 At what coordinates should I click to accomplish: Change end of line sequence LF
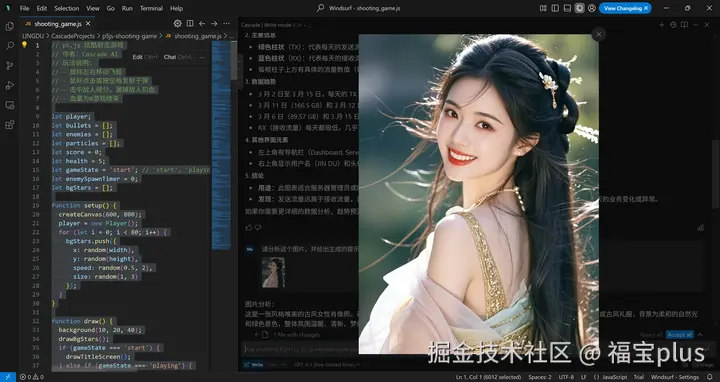tap(584, 377)
